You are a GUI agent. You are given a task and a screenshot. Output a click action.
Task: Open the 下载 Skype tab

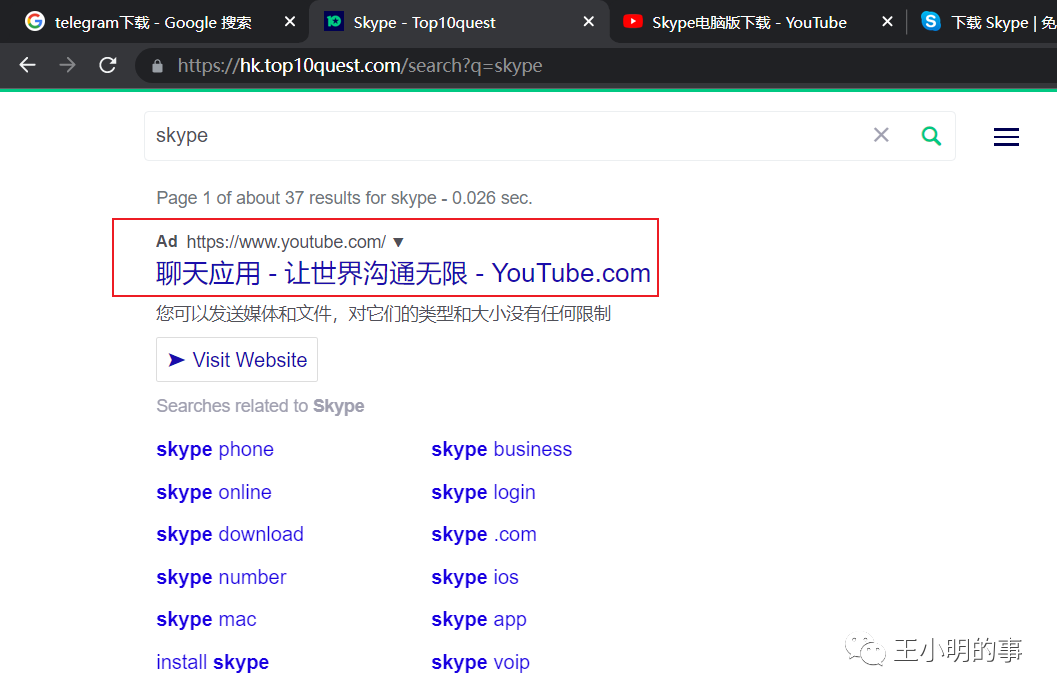(x=988, y=22)
